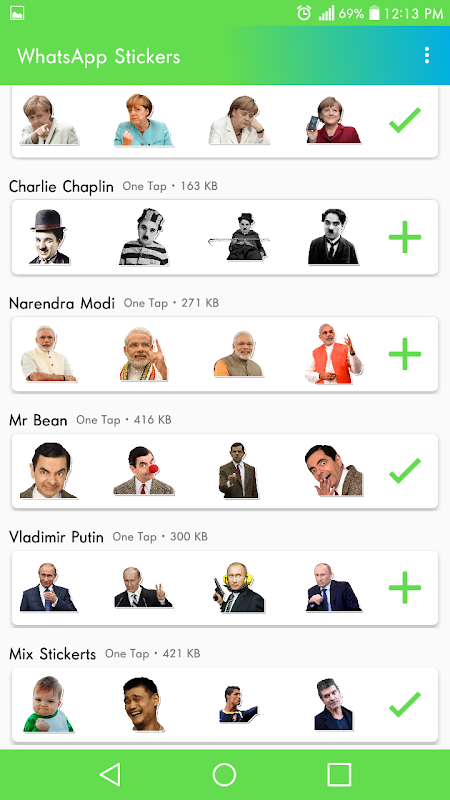
Task: Select the sticker with yellow ear protectors
Action: [239, 587]
